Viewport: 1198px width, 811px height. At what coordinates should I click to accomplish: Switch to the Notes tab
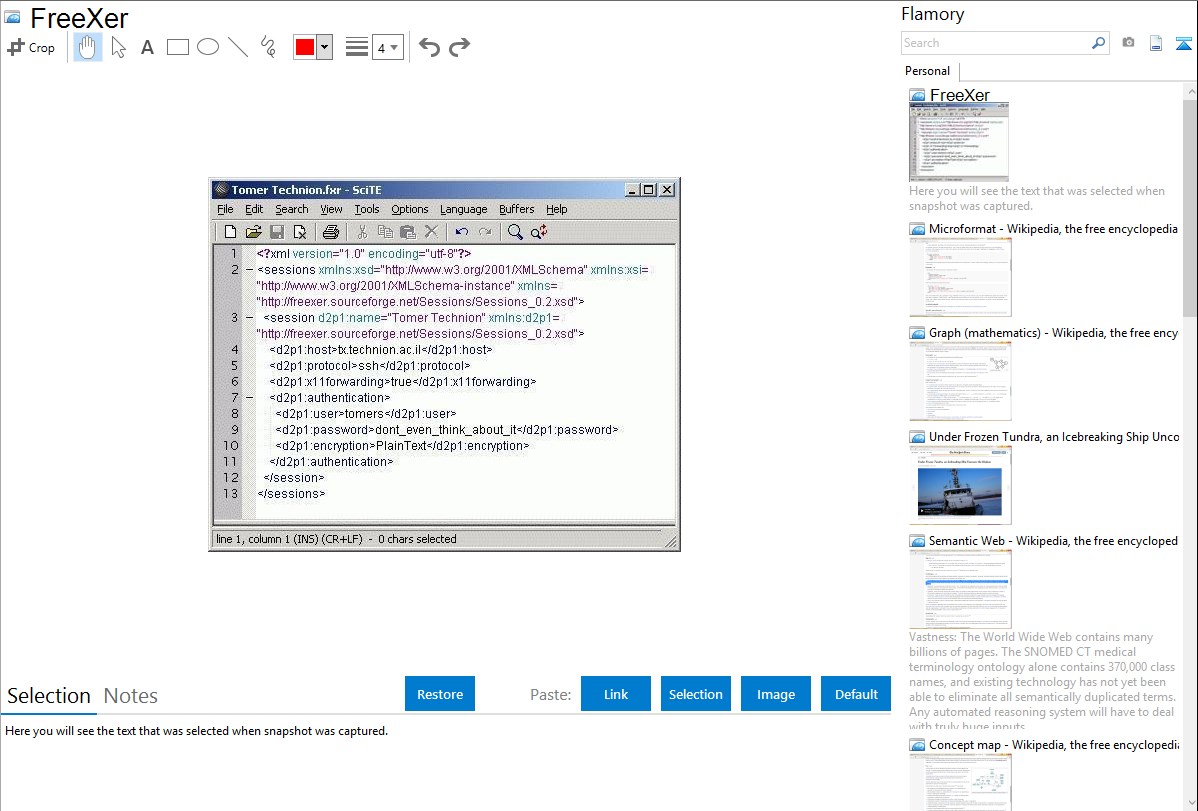[x=131, y=696]
